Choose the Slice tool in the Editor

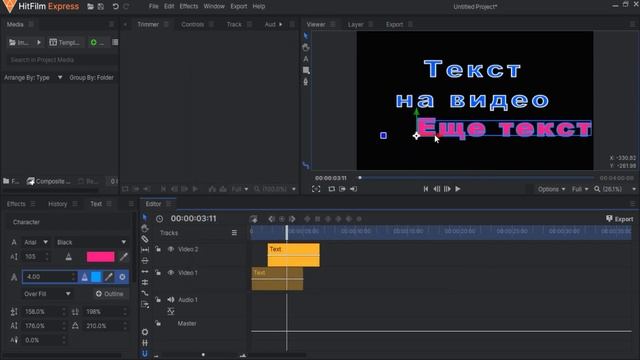(145, 239)
